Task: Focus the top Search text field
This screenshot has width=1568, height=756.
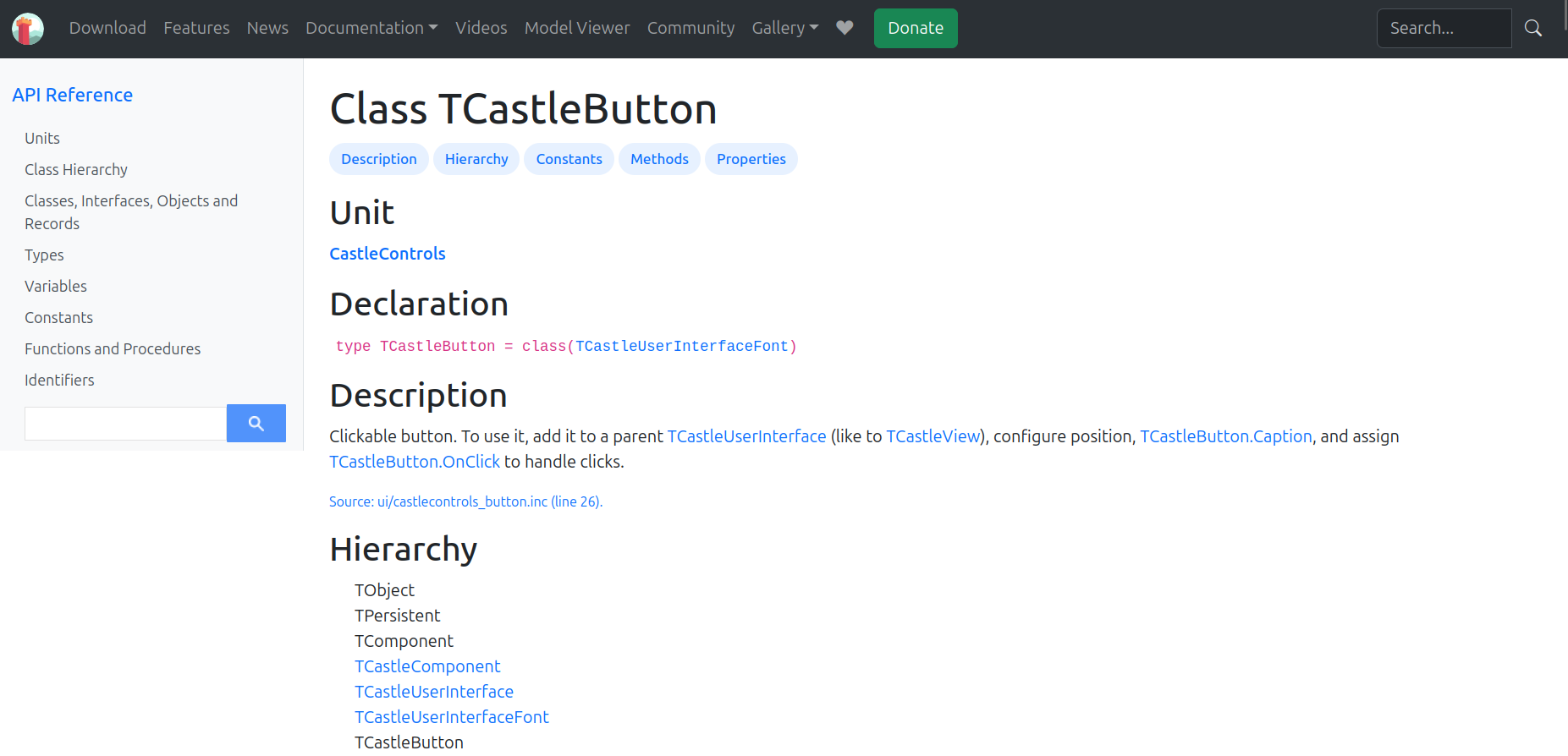Action: coord(1443,28)
